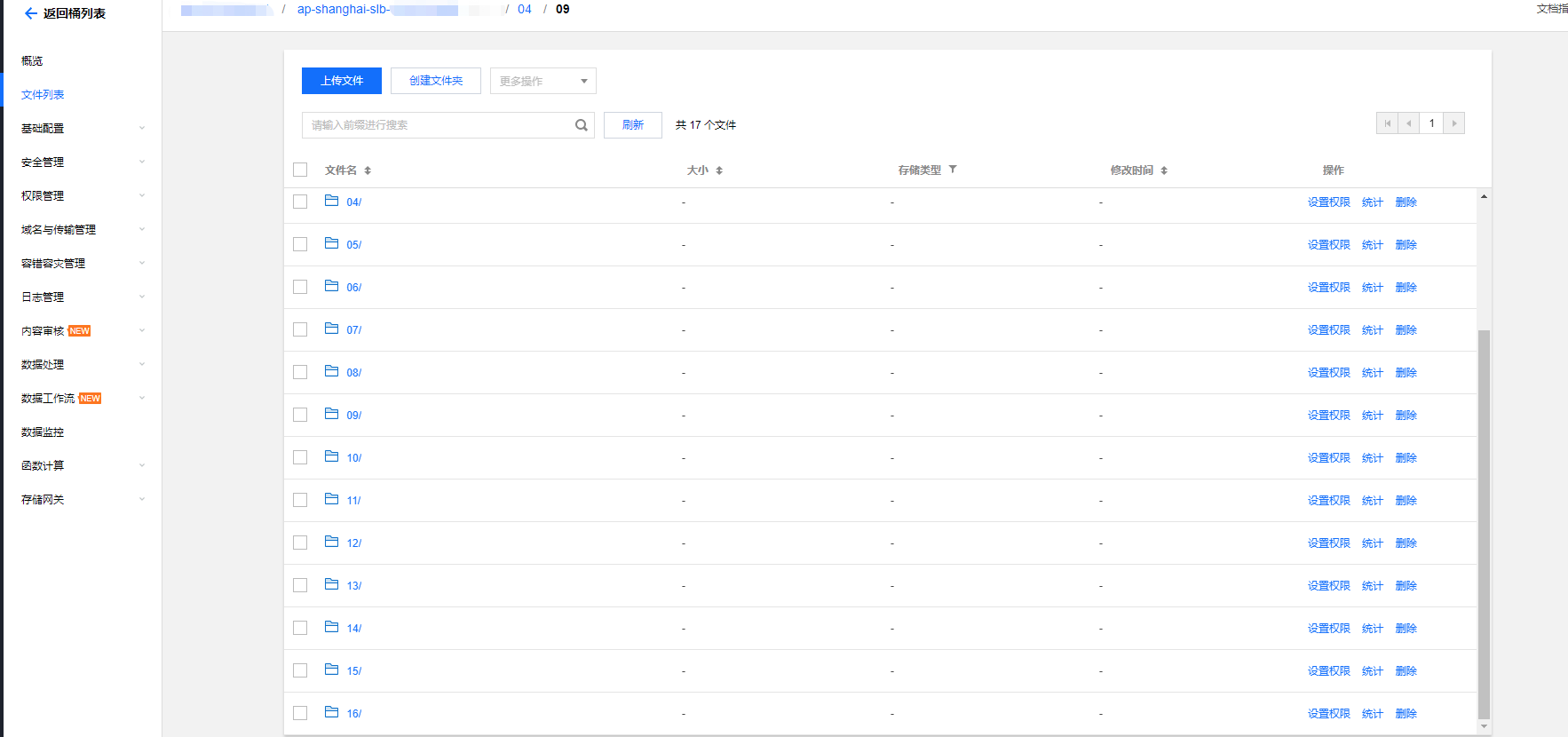Tick the checkbox for folder 05/
Screen dimensions: 1568x737
click(x=300, y=244)
